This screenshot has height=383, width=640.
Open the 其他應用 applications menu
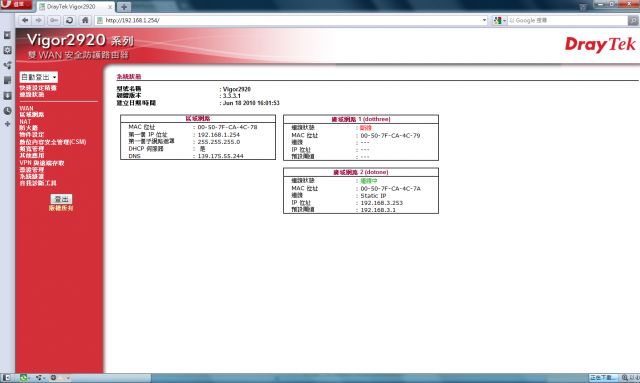32,156
